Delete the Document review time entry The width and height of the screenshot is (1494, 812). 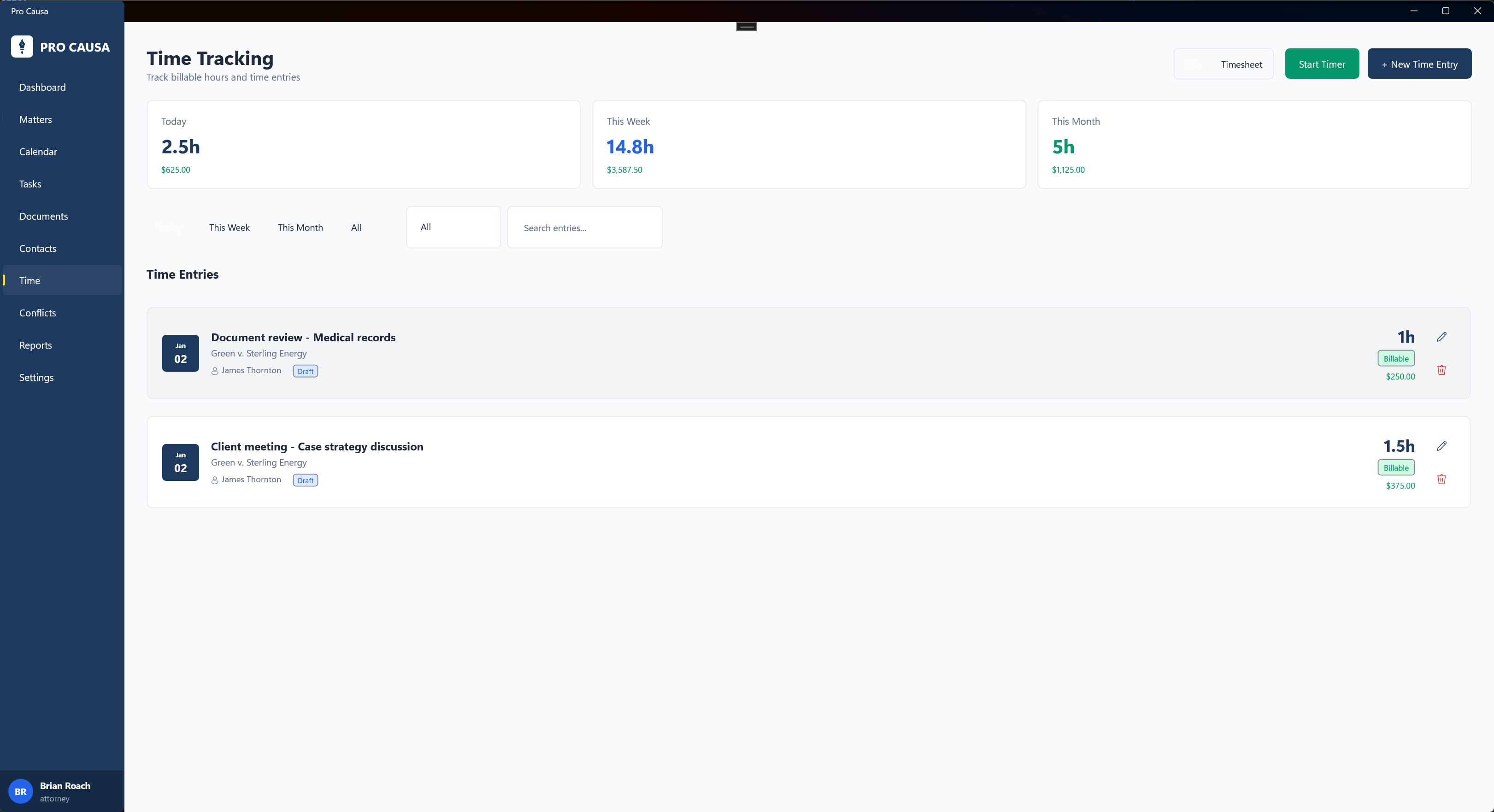coord(1441,370)
